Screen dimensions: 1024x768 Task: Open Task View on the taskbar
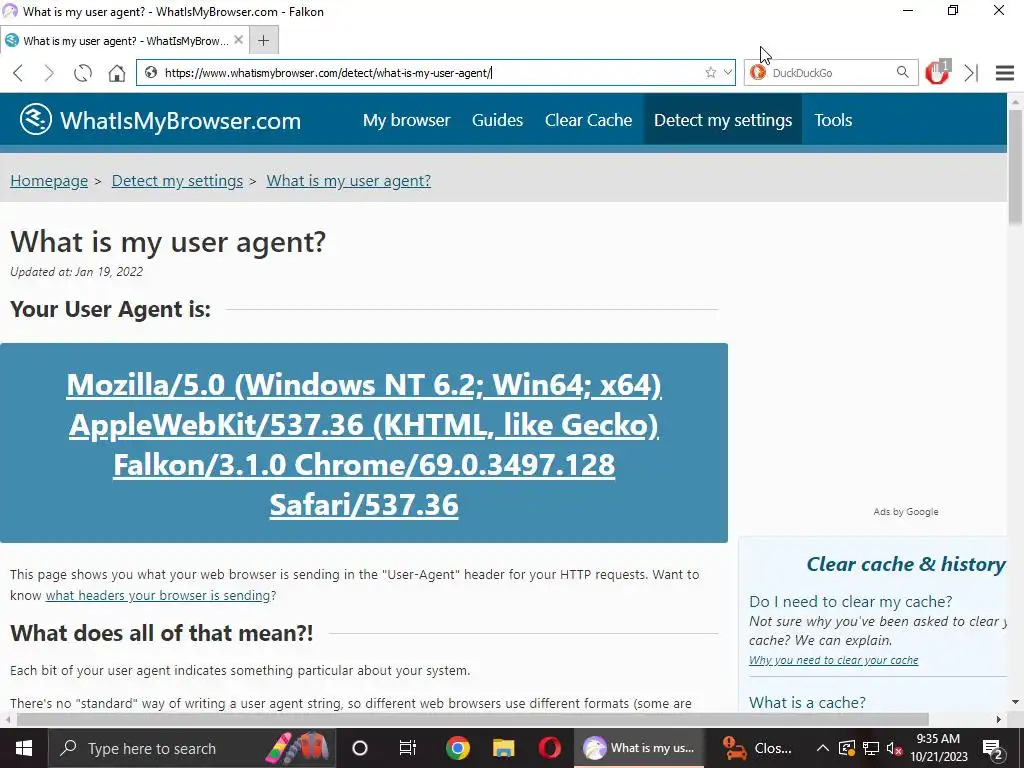pyautogui.click(x=408, y=748)
